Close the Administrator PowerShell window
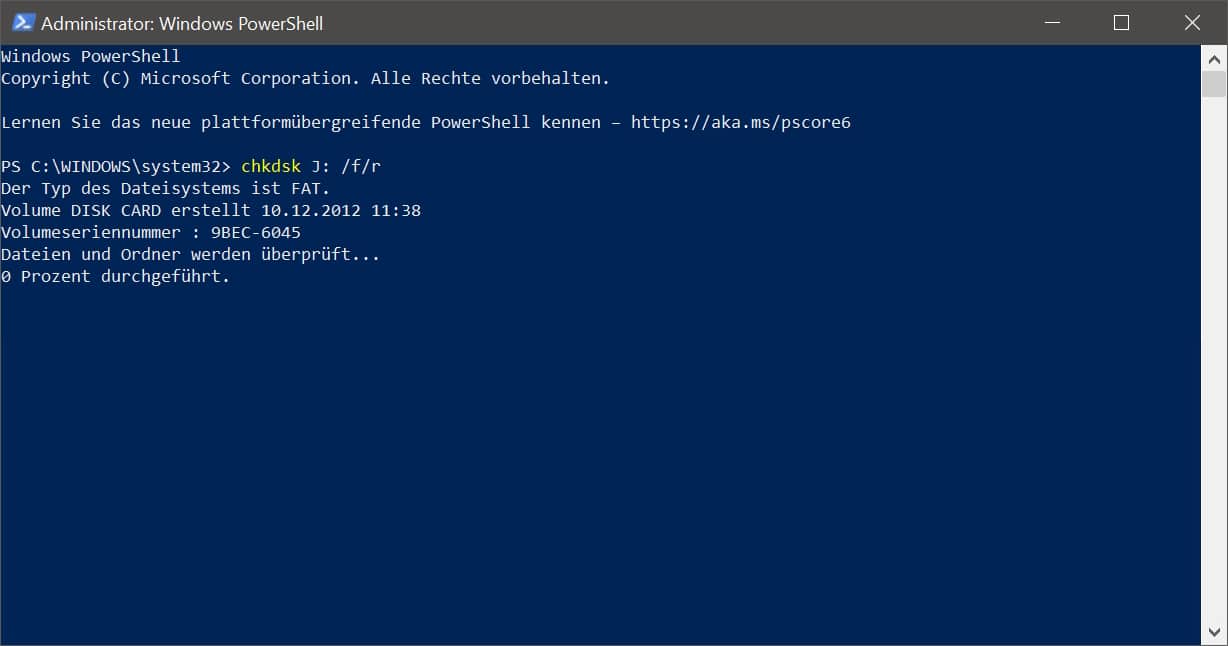Viewport: 1228px width, 646px height. pyautogui.click(x=1192, y=22)
